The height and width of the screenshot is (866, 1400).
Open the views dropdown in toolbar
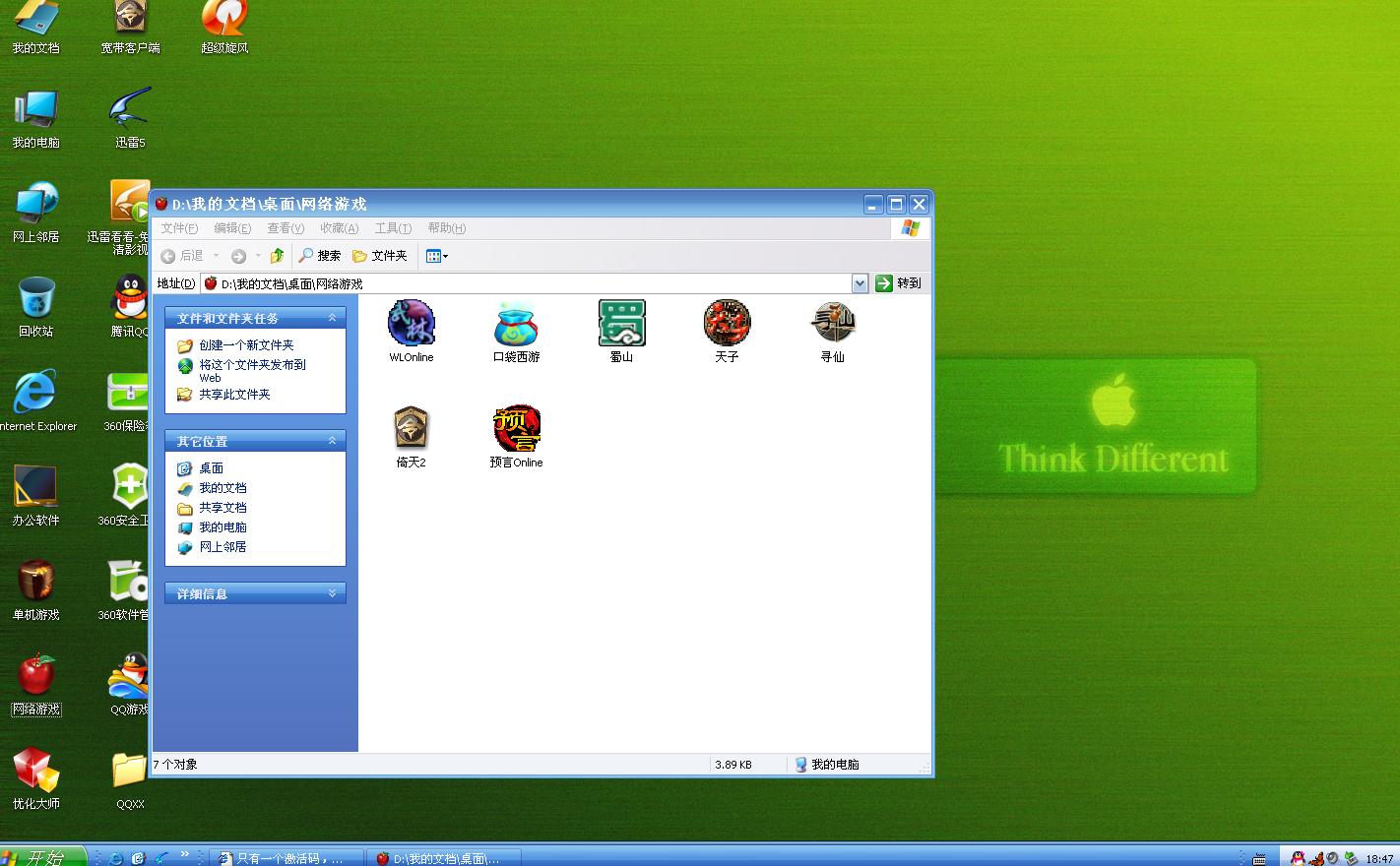click(437, 256)
